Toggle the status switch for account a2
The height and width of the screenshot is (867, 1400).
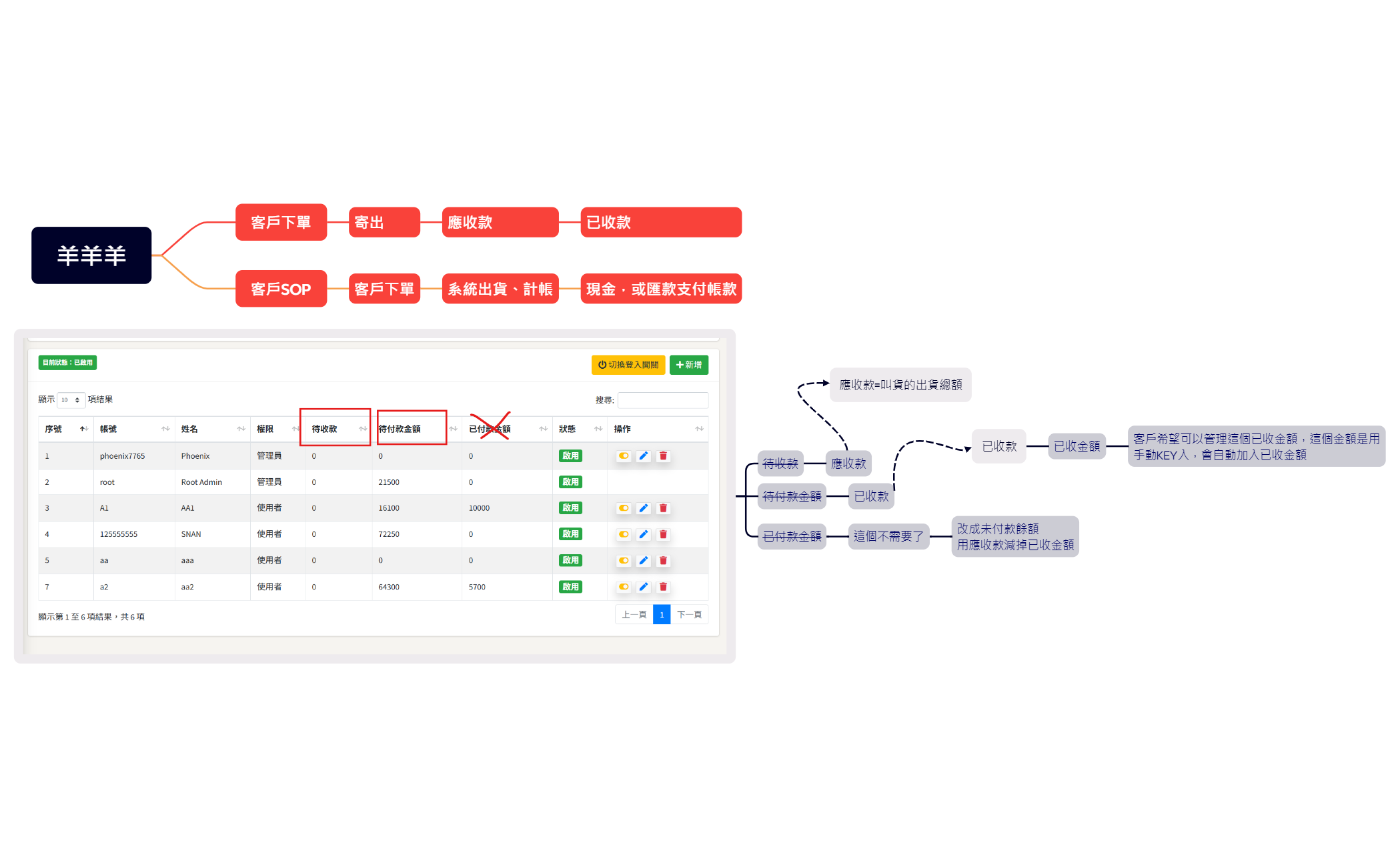click(624, 587)
